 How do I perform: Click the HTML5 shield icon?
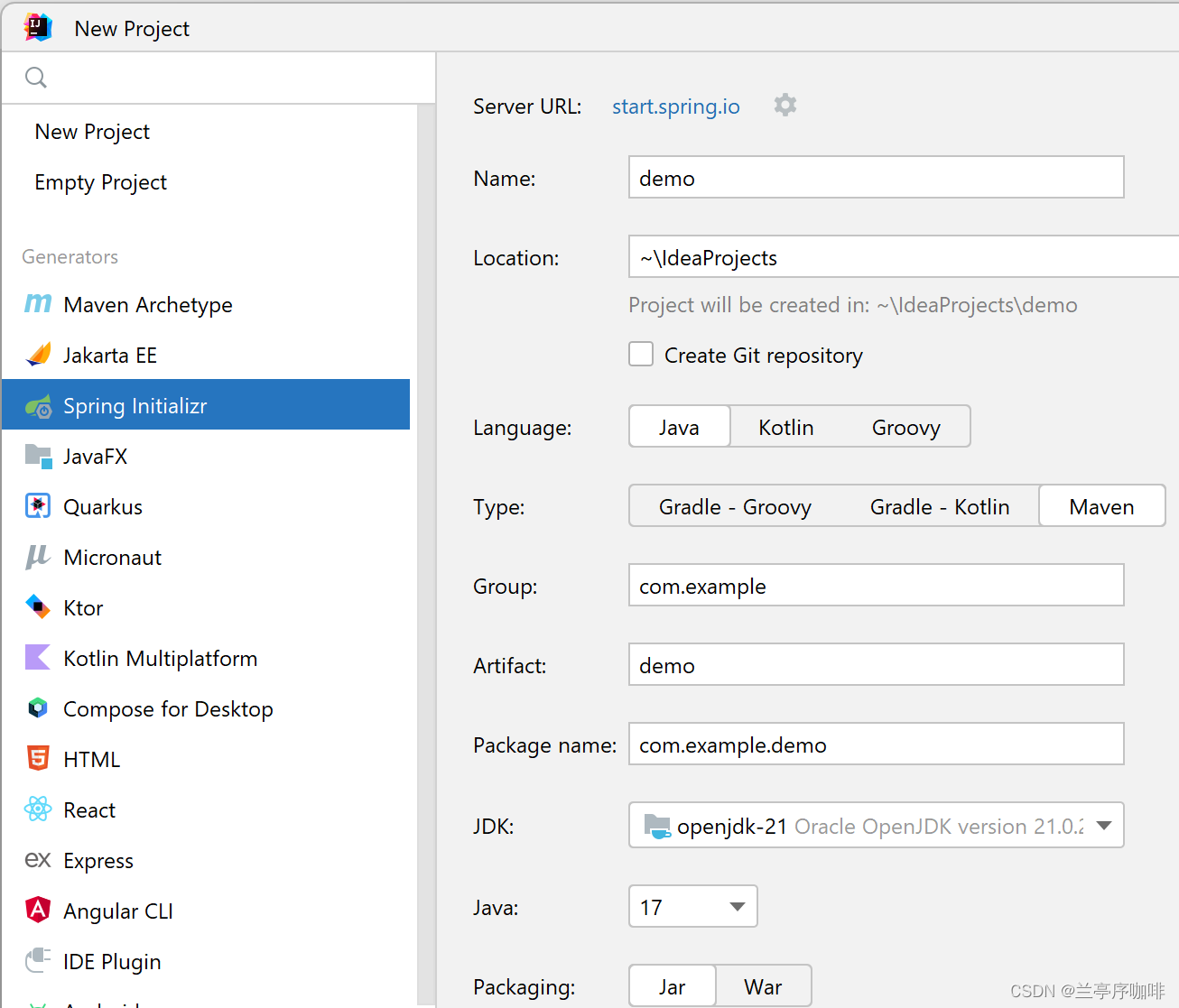[x=38, y=759]
